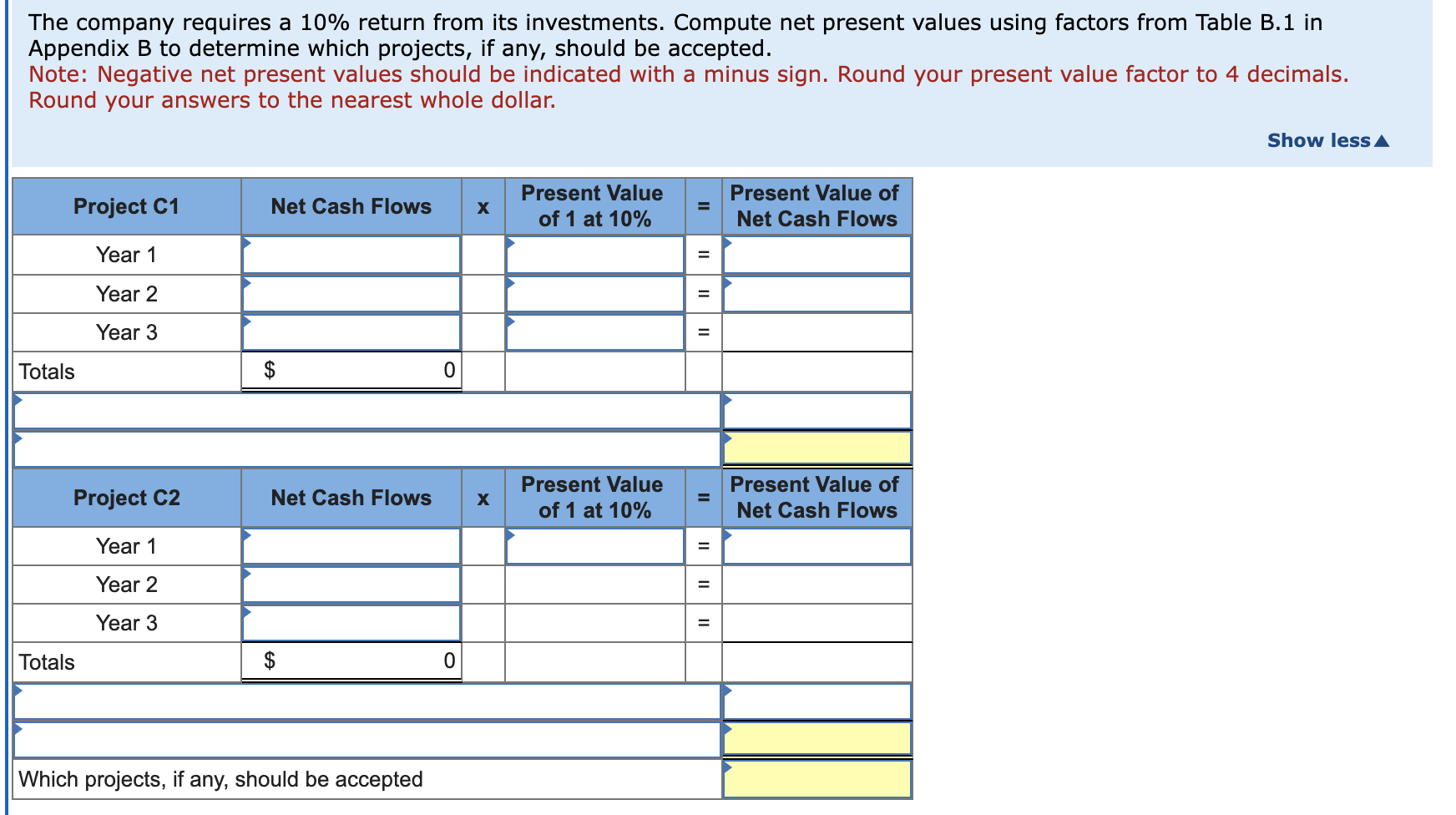Click the yellow net present value cell below Project C1 totals
The width and height of the screenshot is (1456, 815).
816,448
